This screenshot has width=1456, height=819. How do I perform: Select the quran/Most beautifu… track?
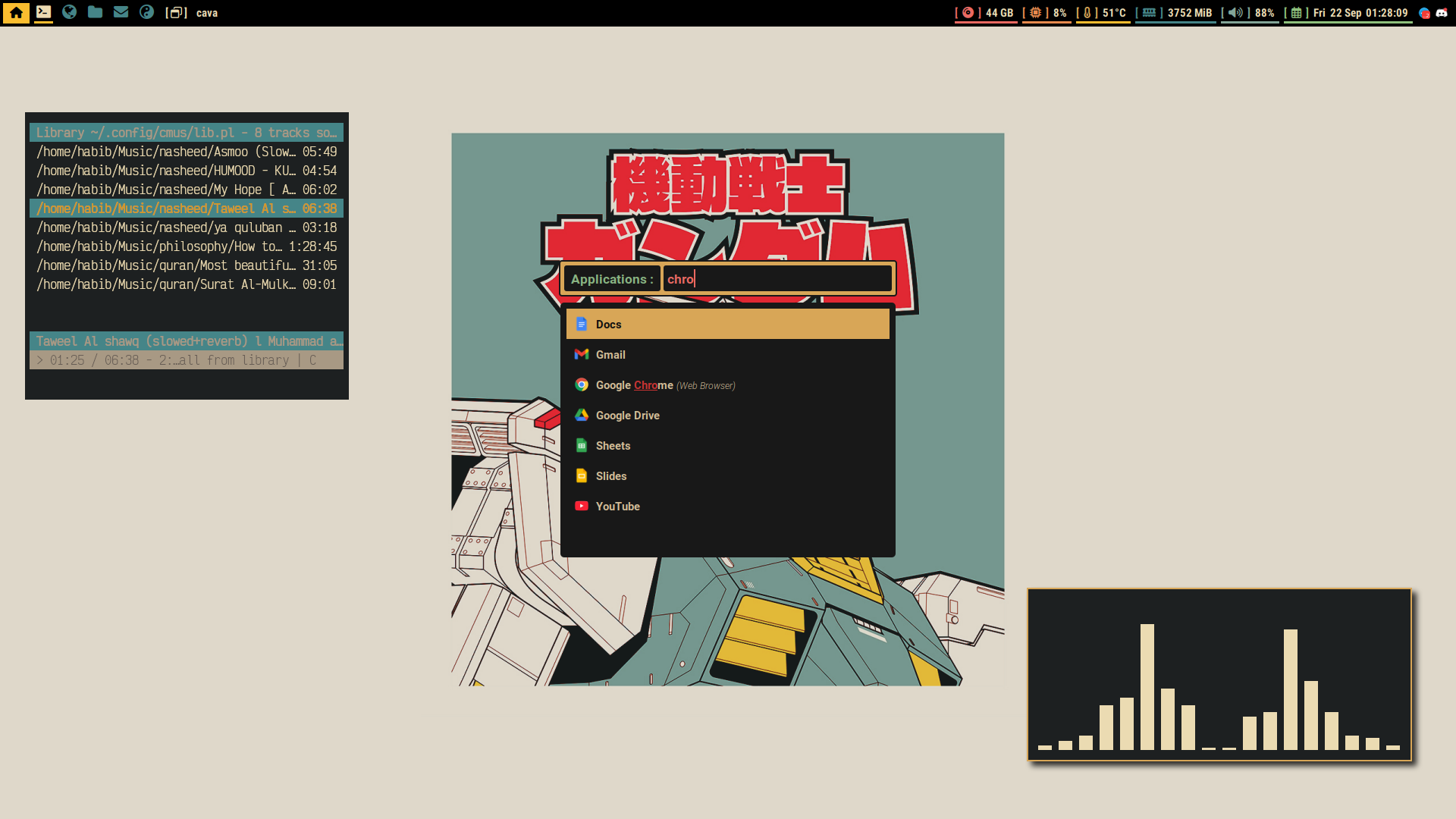click(x=187, y=265)
